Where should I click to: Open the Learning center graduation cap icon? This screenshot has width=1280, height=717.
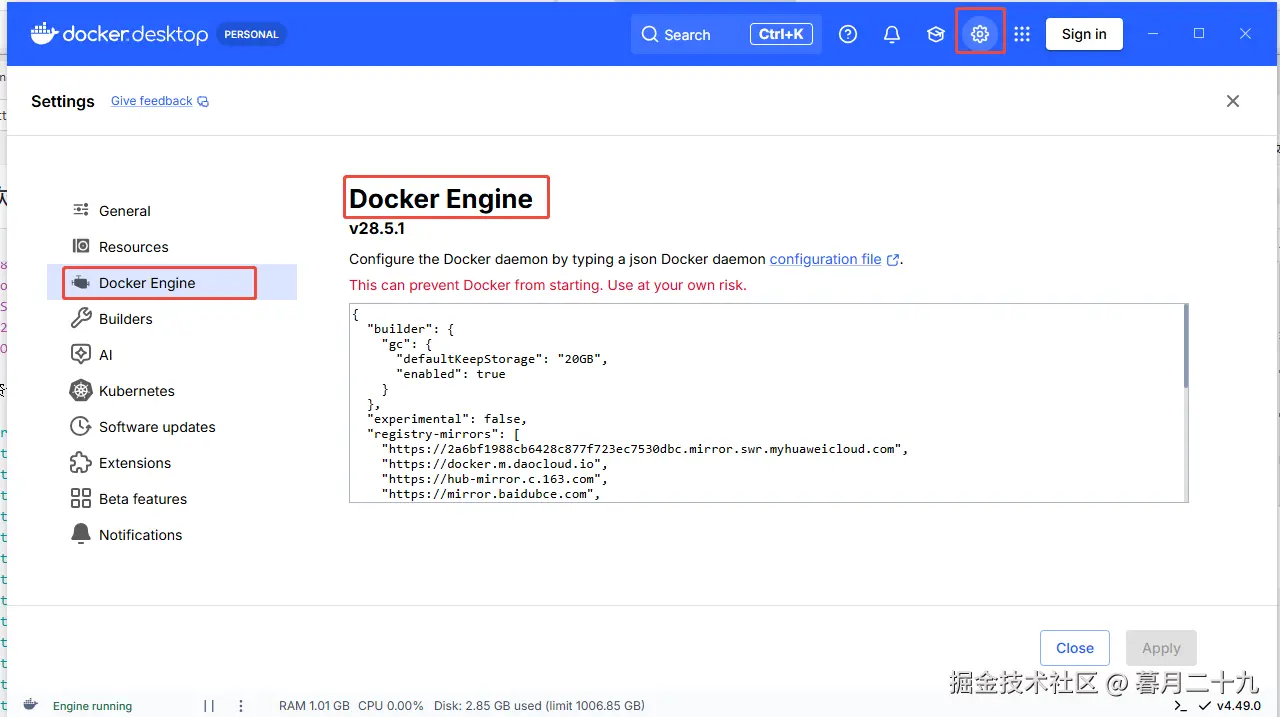pyautogui.click(x=936, y=34)
